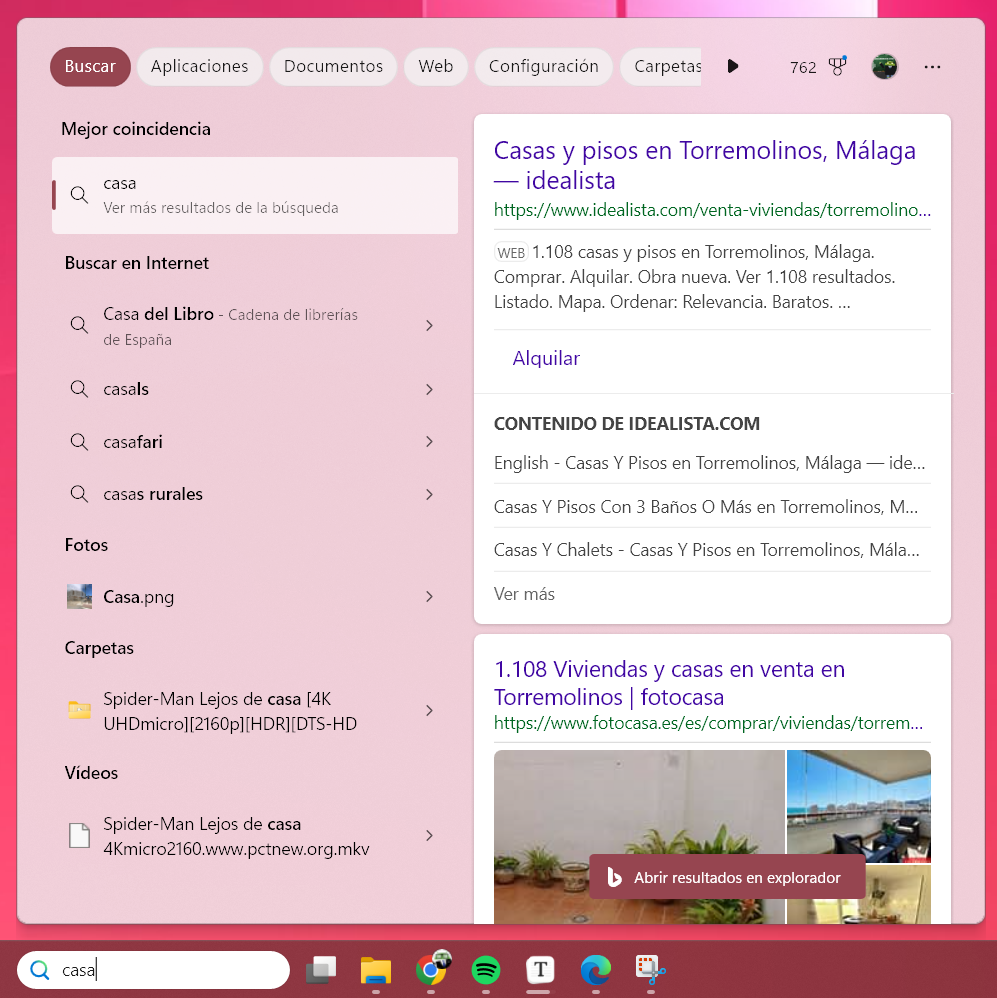Launch Snipping Tool from the taskbar
997x998 pixels.
(x=650, y=969)
